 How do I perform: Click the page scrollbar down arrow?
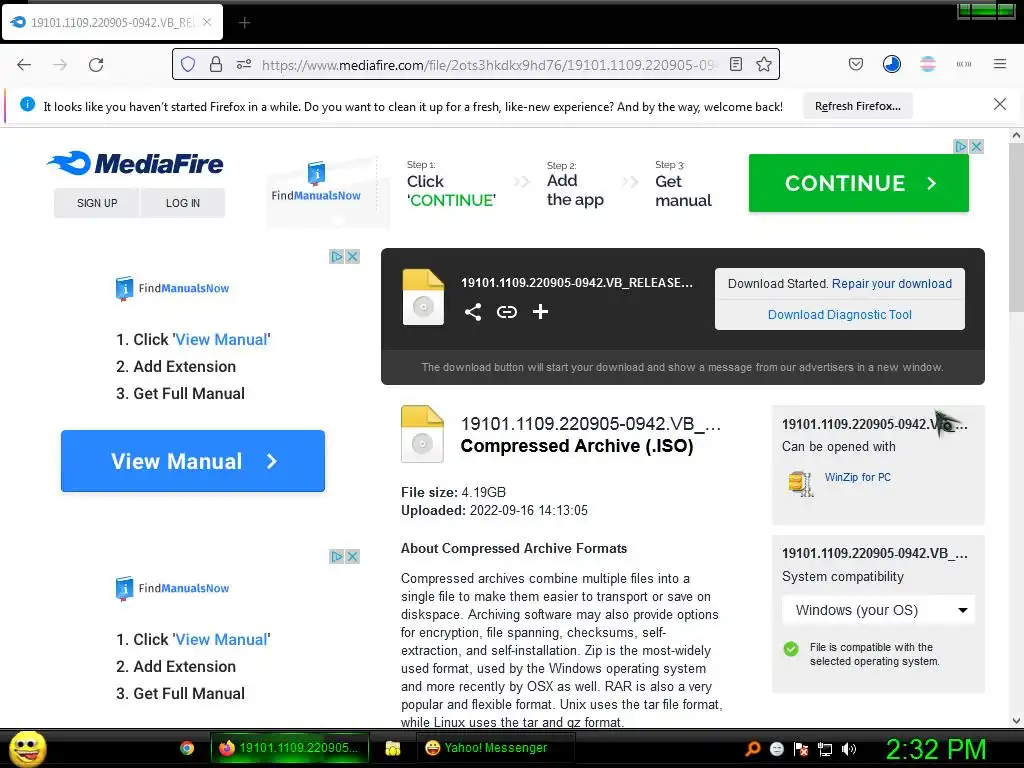pos(1016,721)
